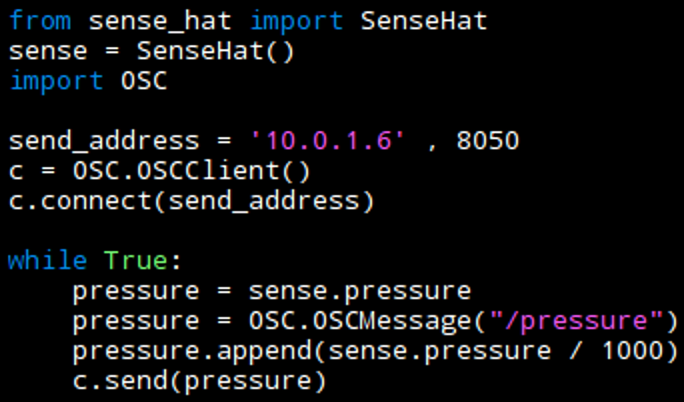Click the 'while' keyword
This screenshot has height=402, width=684.
(x=48, y=262)
